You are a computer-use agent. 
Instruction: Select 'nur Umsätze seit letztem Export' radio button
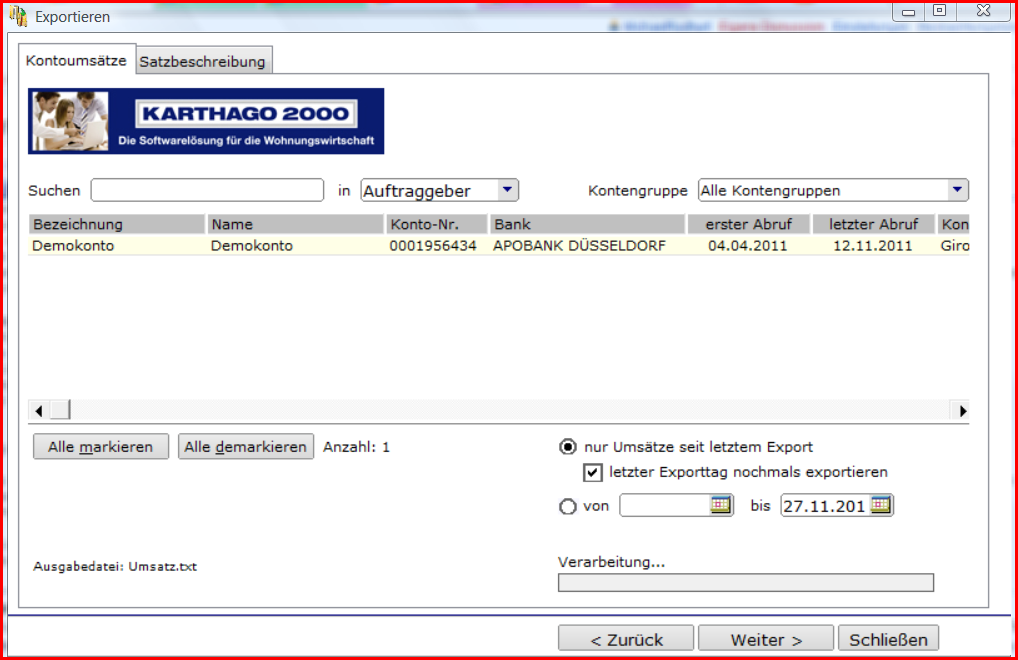(x=567, y=446)
